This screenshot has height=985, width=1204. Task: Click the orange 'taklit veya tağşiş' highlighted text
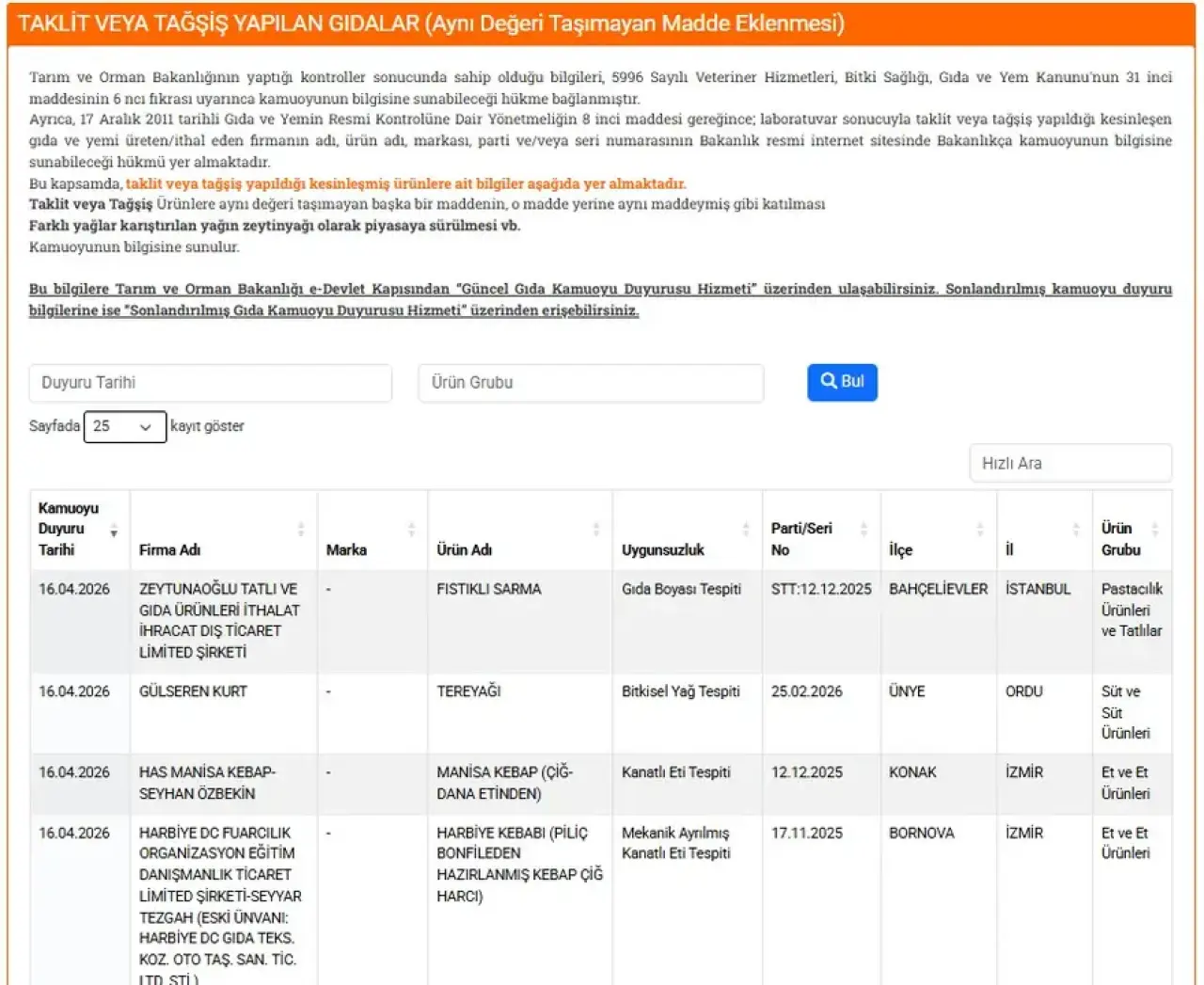point(405,183)
